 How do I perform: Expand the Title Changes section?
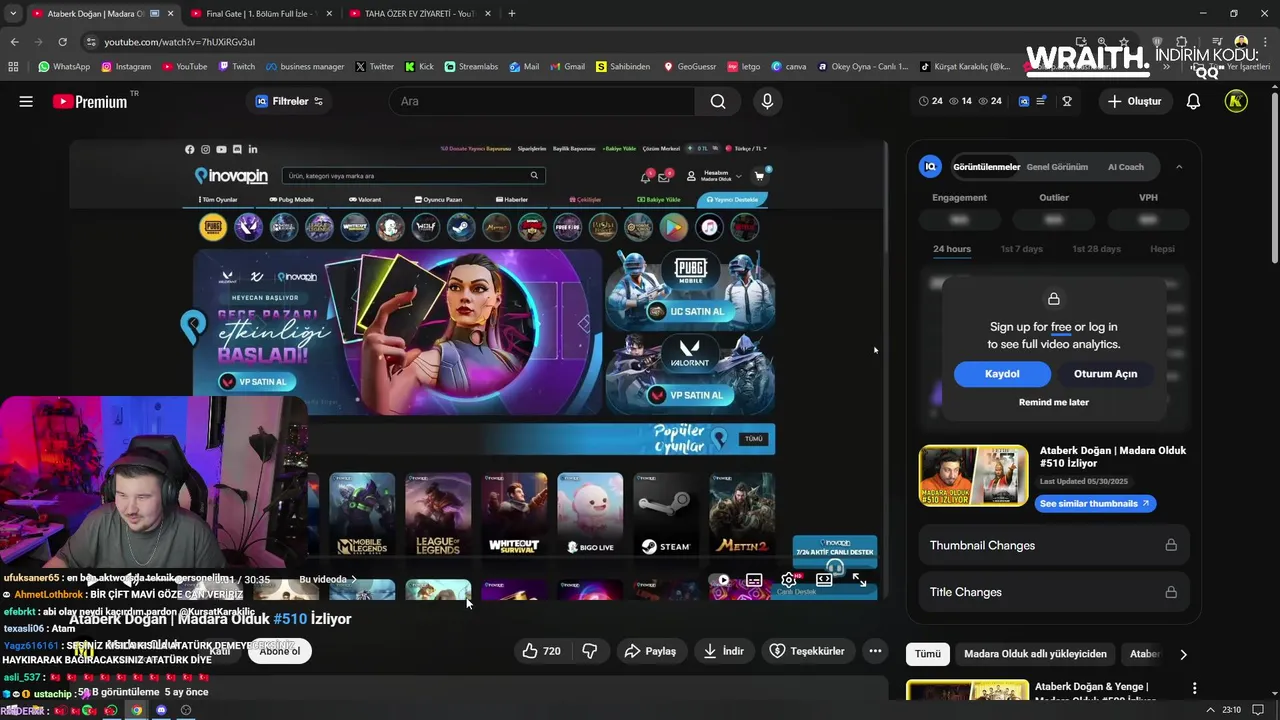[x=1053, y=592]
